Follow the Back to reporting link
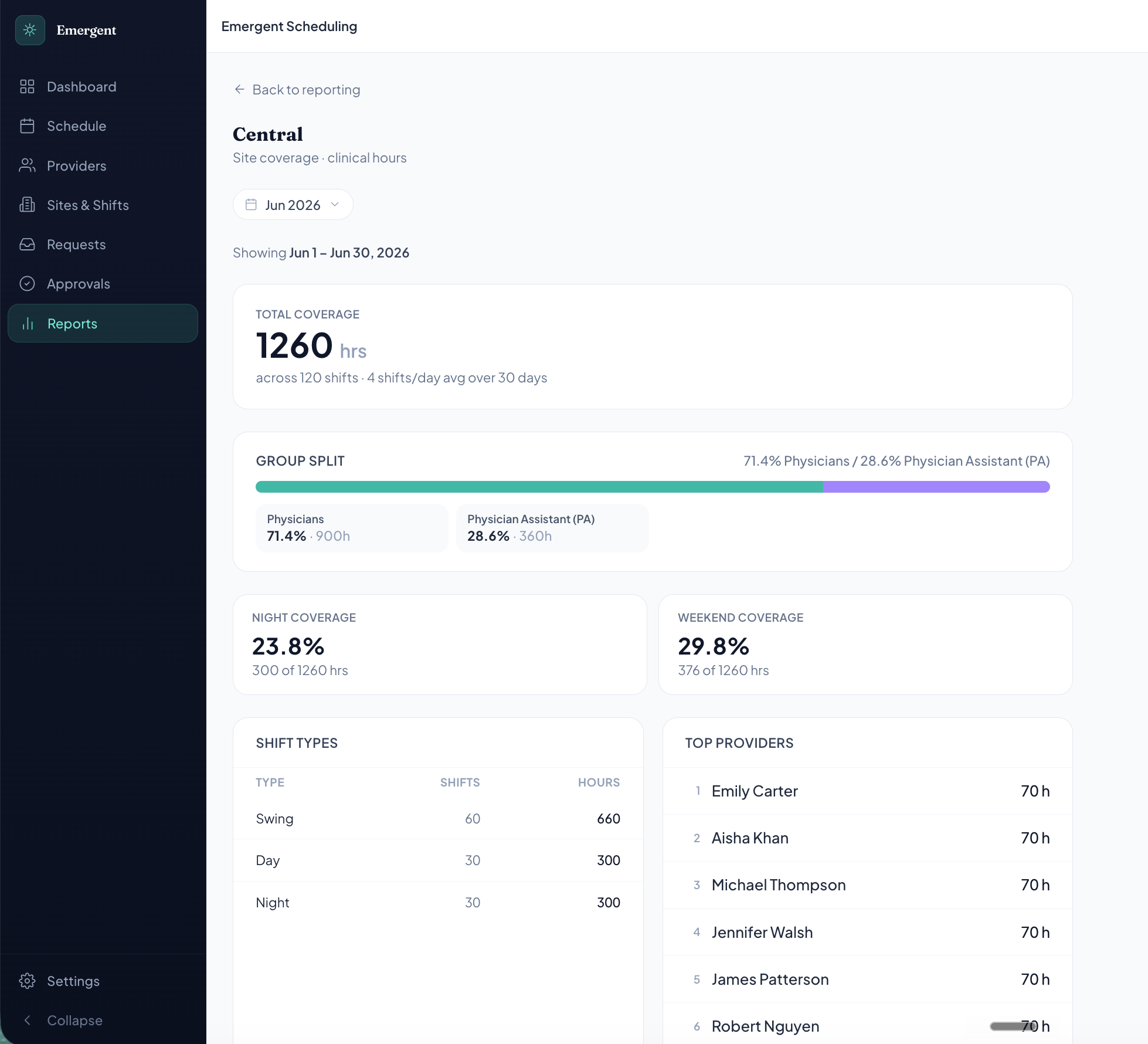This screenshot has height=1044, width=1148. tap(297, 90)
